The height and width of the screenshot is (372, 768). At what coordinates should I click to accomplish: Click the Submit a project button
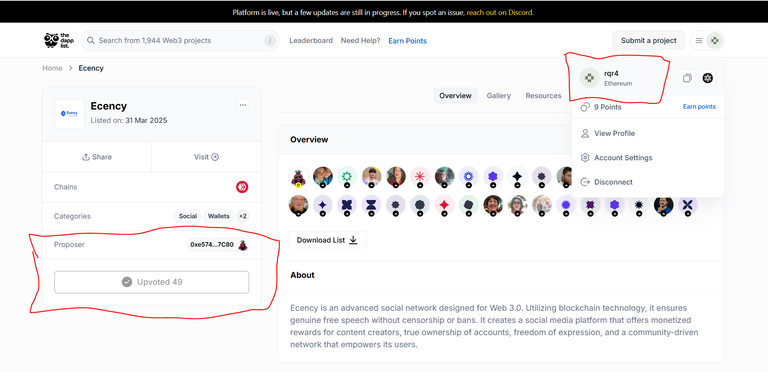coord(648,41)
